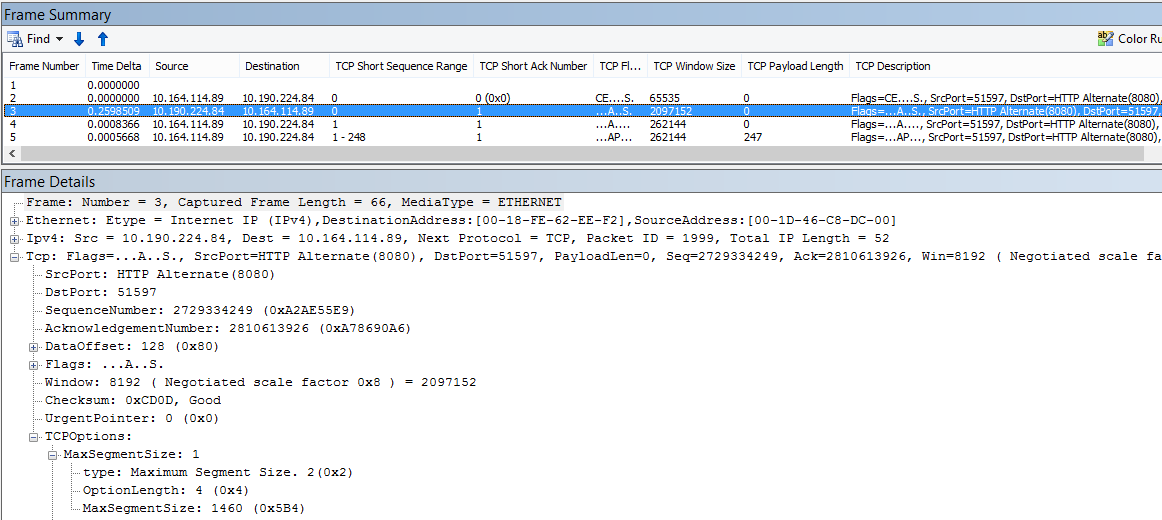Image resolution: width=1162 pixels, height=520 pixels.
Task: Click the Find Previous up arrow
Action: [103, 39]
